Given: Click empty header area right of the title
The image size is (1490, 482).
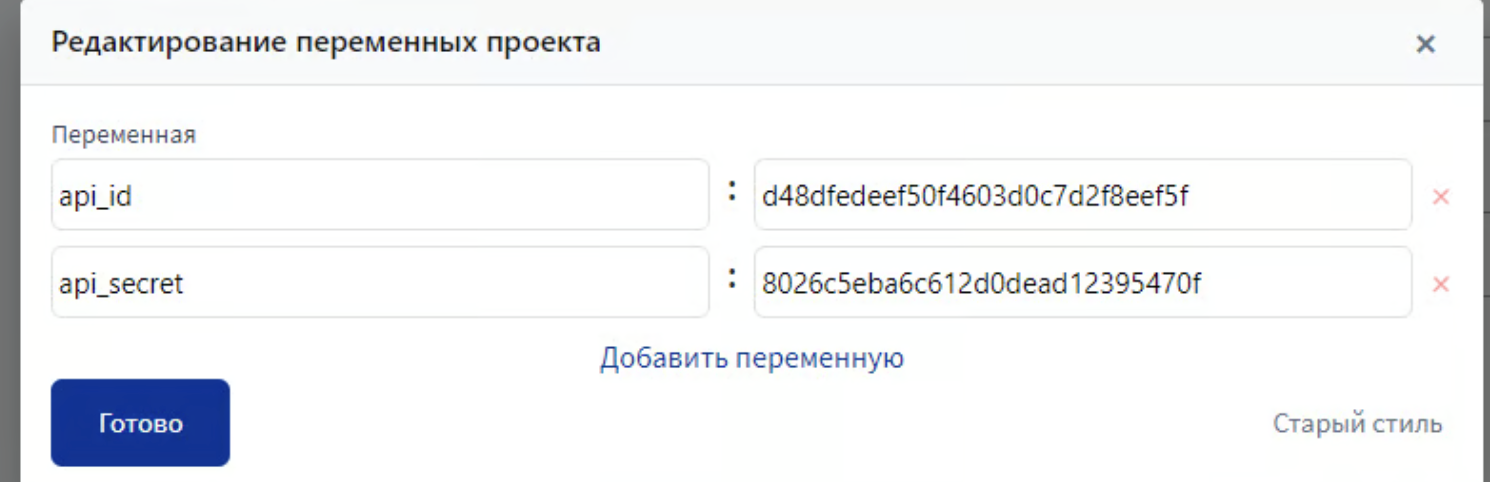Looking at the screenshot, I should [x=1000, y=43].
